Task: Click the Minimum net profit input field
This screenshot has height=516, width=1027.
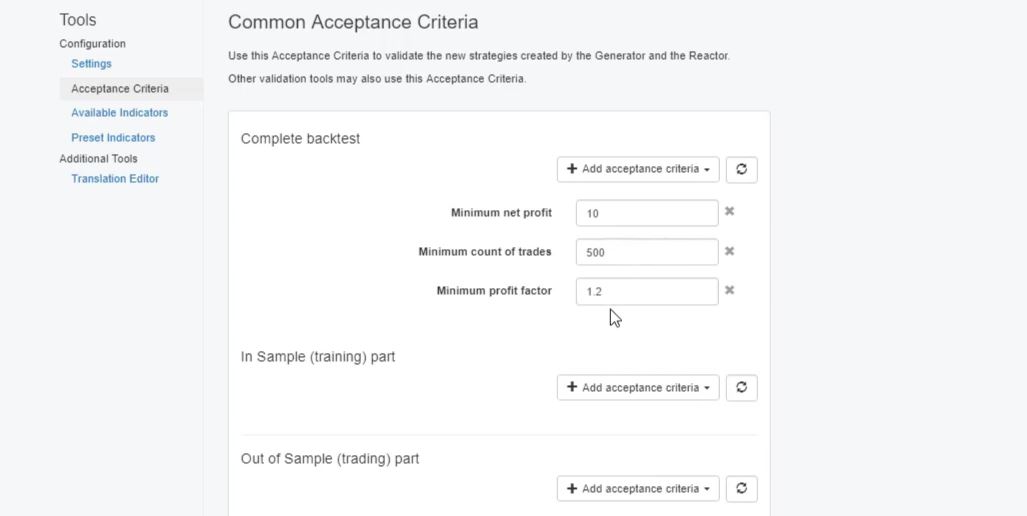Action: (646, 213)
